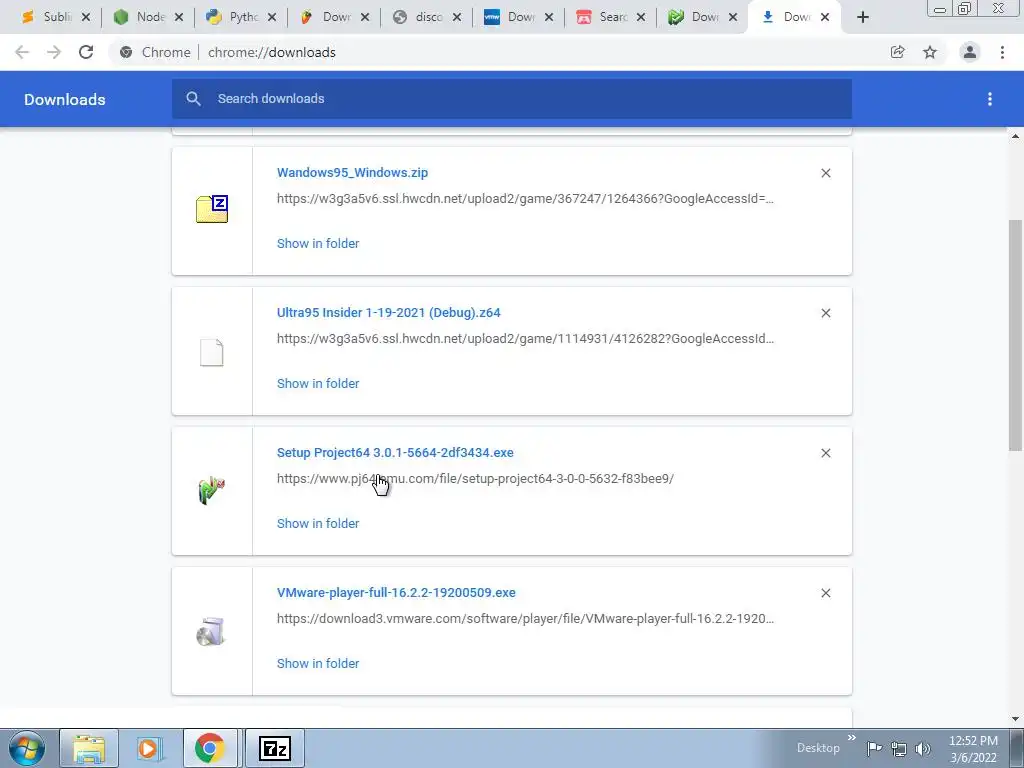Reload the downloads page
The width and height of the screenshot is (1024, 768).
(x=86, y=52)
